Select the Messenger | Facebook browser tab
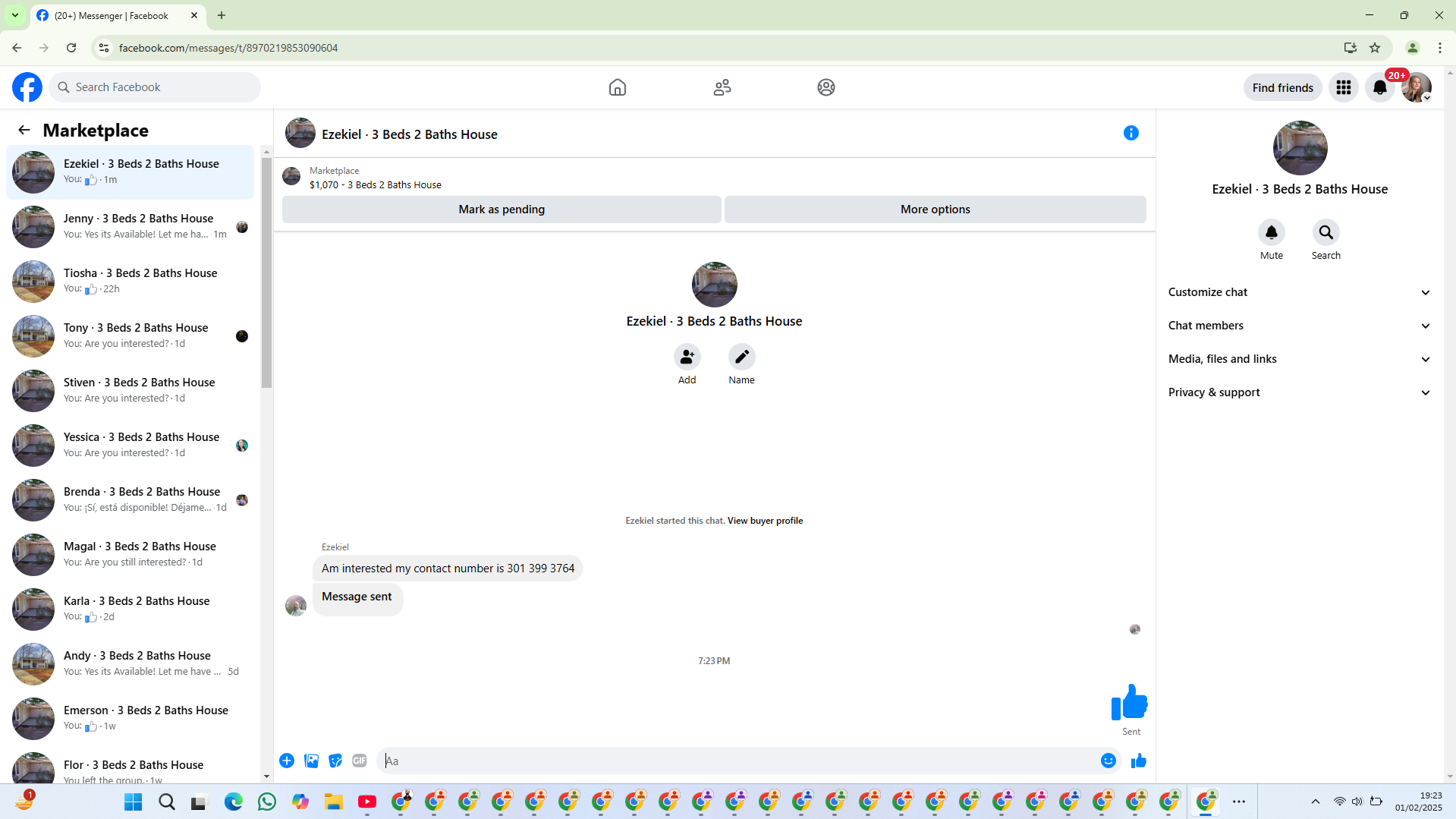 click(118, 15)
